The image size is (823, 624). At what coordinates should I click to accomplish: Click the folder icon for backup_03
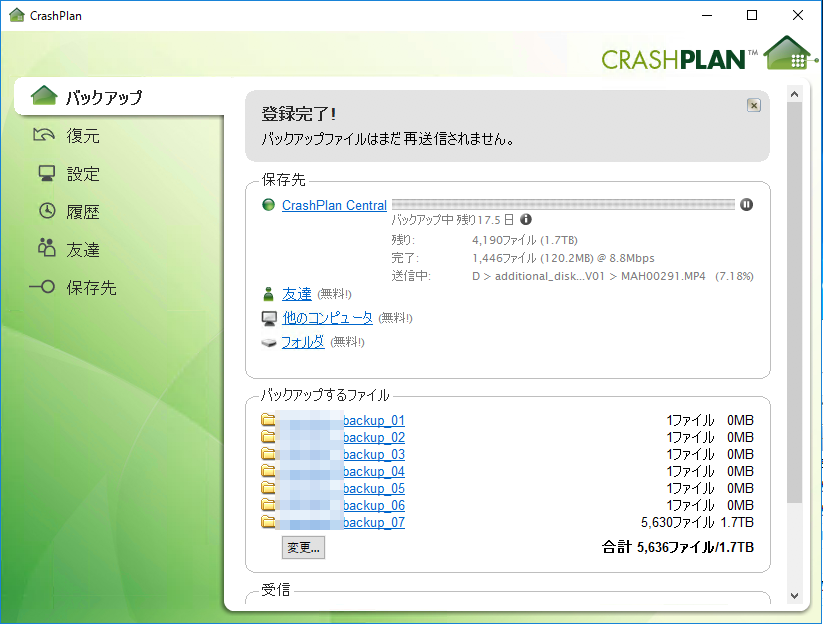tap(268, 453)
